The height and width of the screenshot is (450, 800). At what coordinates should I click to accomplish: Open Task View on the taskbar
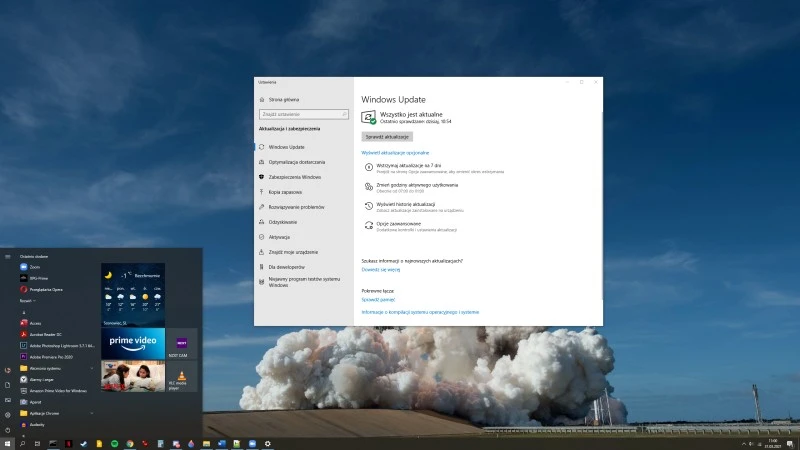(x=37, y=444)
